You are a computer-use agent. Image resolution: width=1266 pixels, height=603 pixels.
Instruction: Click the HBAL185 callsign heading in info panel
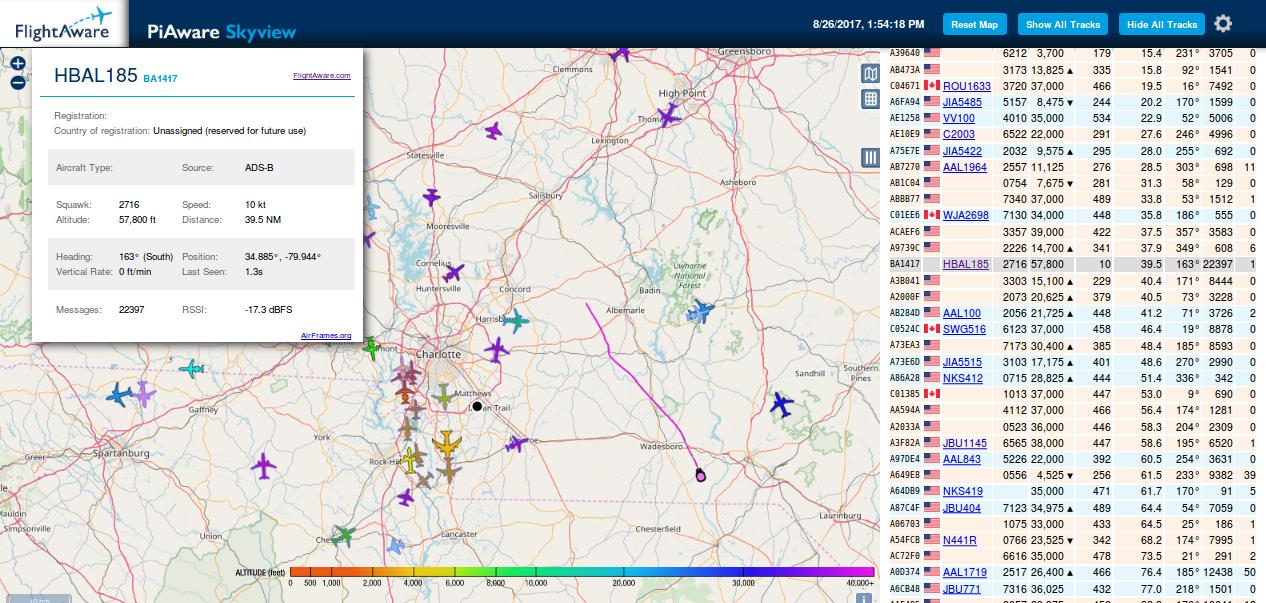95,75
